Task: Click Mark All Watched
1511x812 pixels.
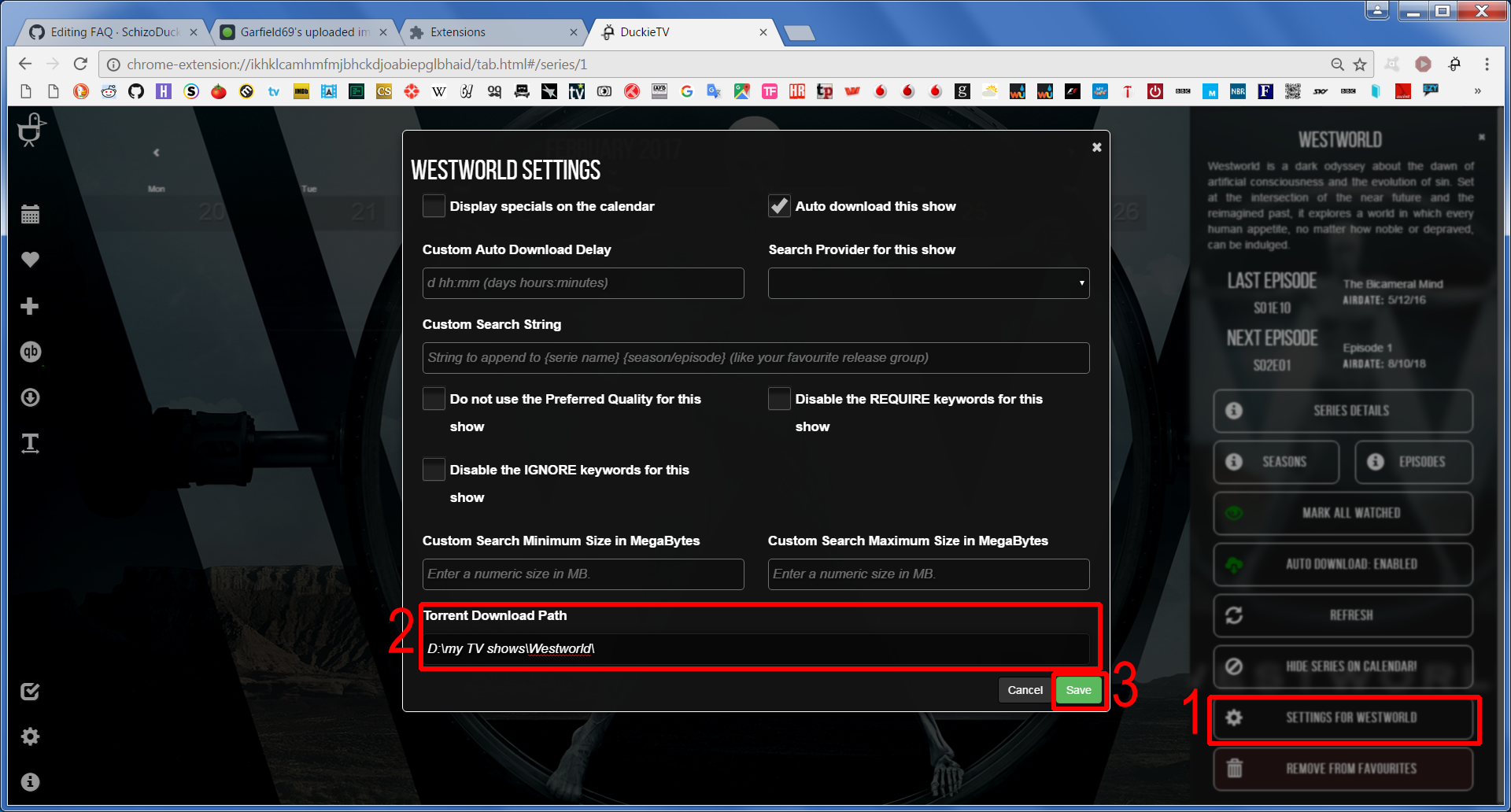Action: tap(1343, 513)
